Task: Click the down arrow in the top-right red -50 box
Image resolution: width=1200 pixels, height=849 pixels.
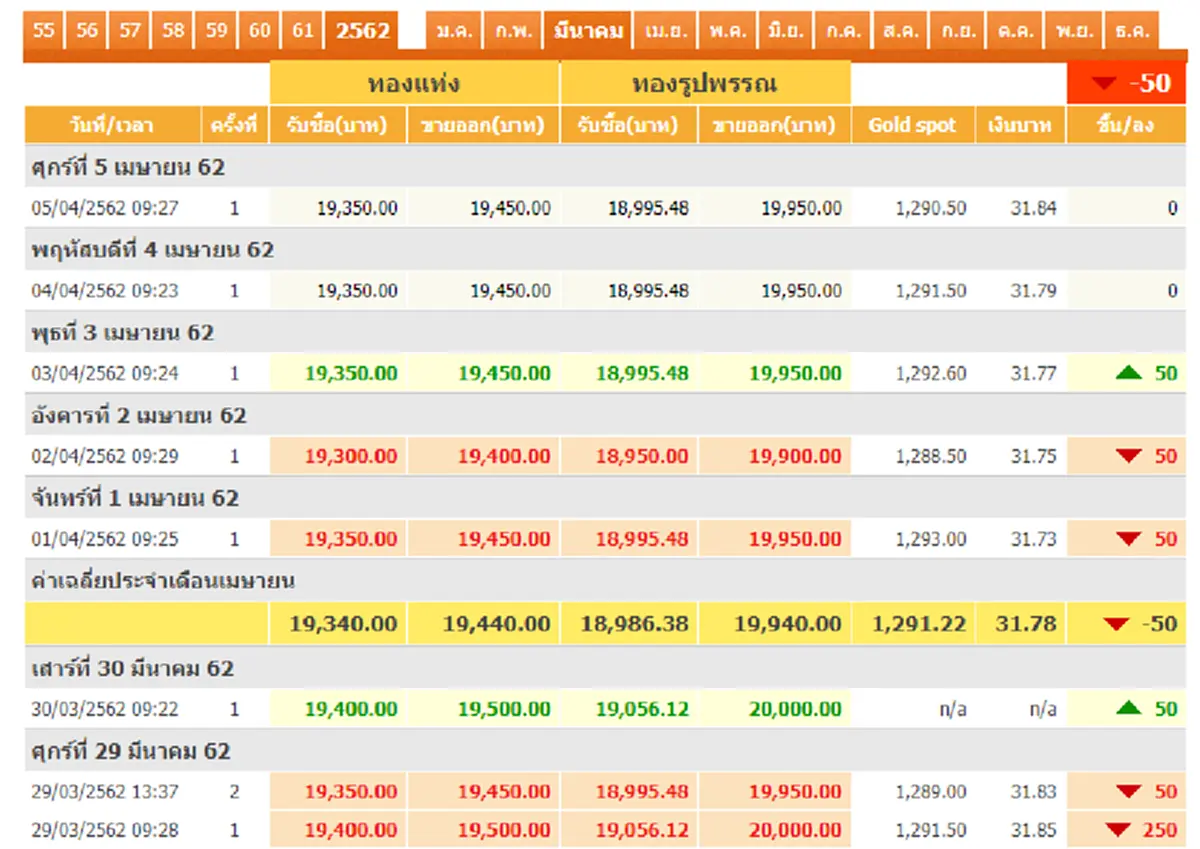Action: (x=1104, y=84)
